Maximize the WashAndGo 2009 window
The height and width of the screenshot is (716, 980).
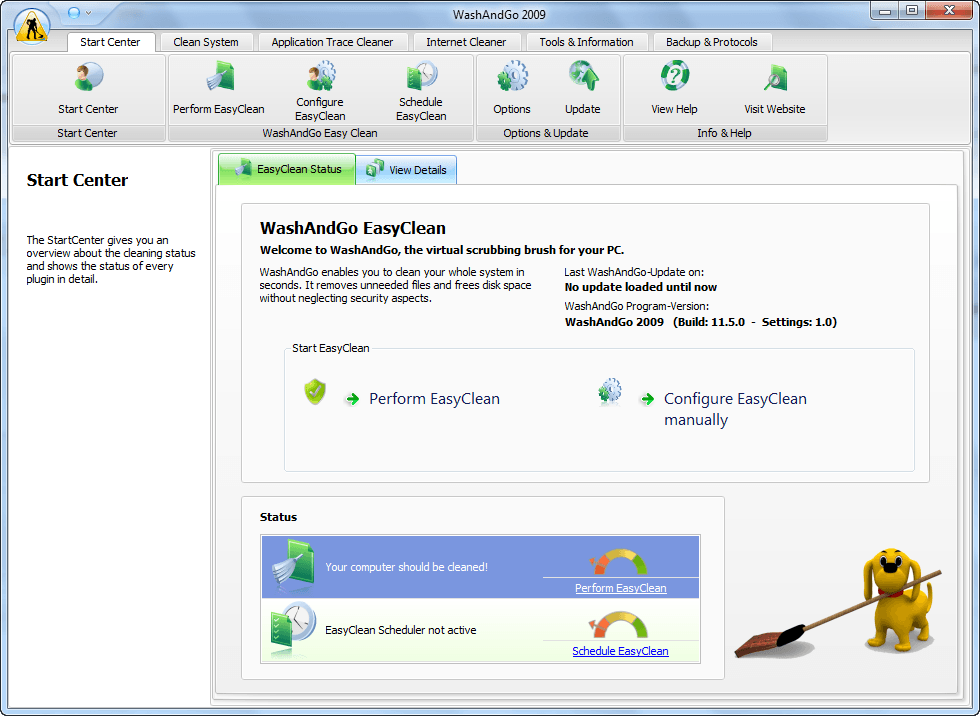pyautogui.click(x=911, y=11)
